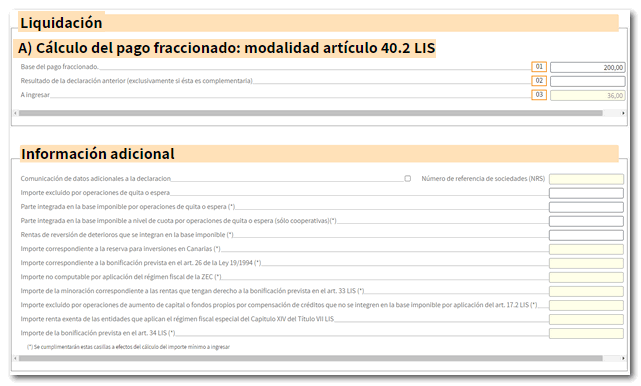
Task: Click the A ingresar field showing 36,00
Action: point(587,95)
